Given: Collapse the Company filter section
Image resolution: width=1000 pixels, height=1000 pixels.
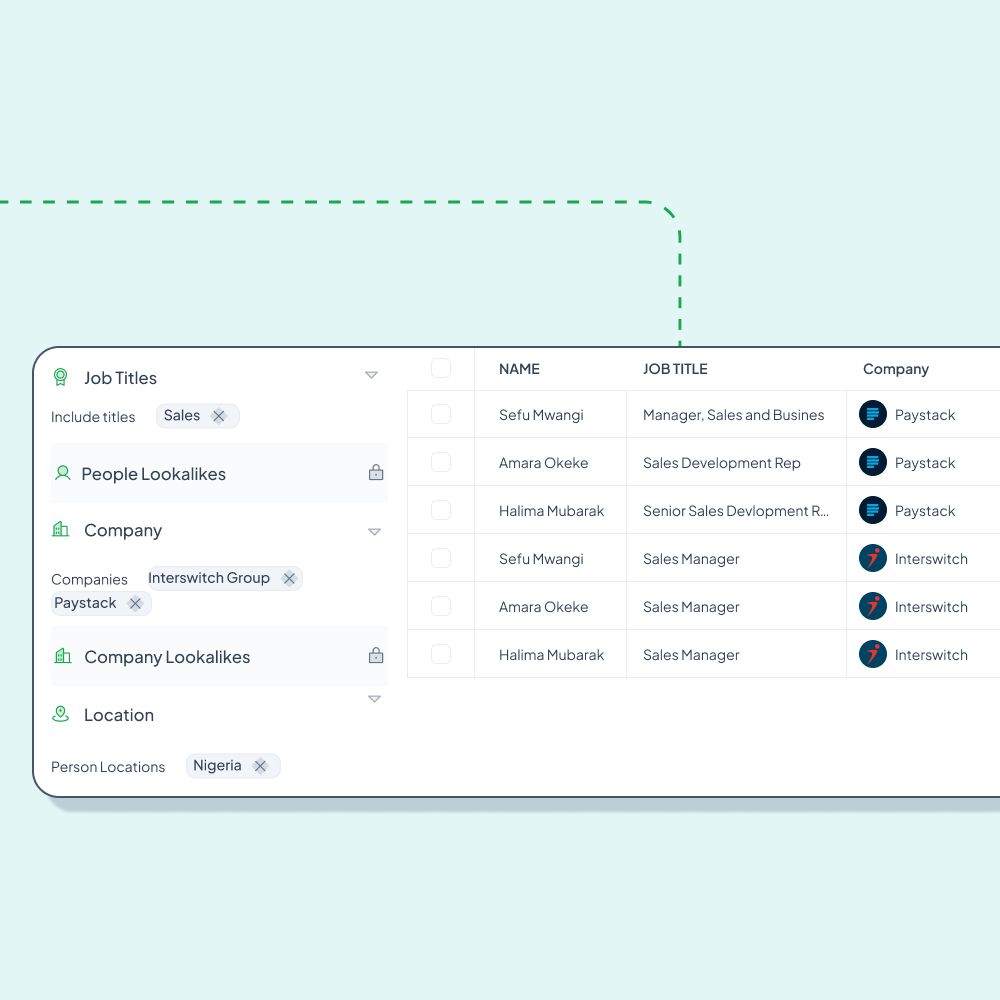Looking at the screenshot, I should [x=374, y=532].
